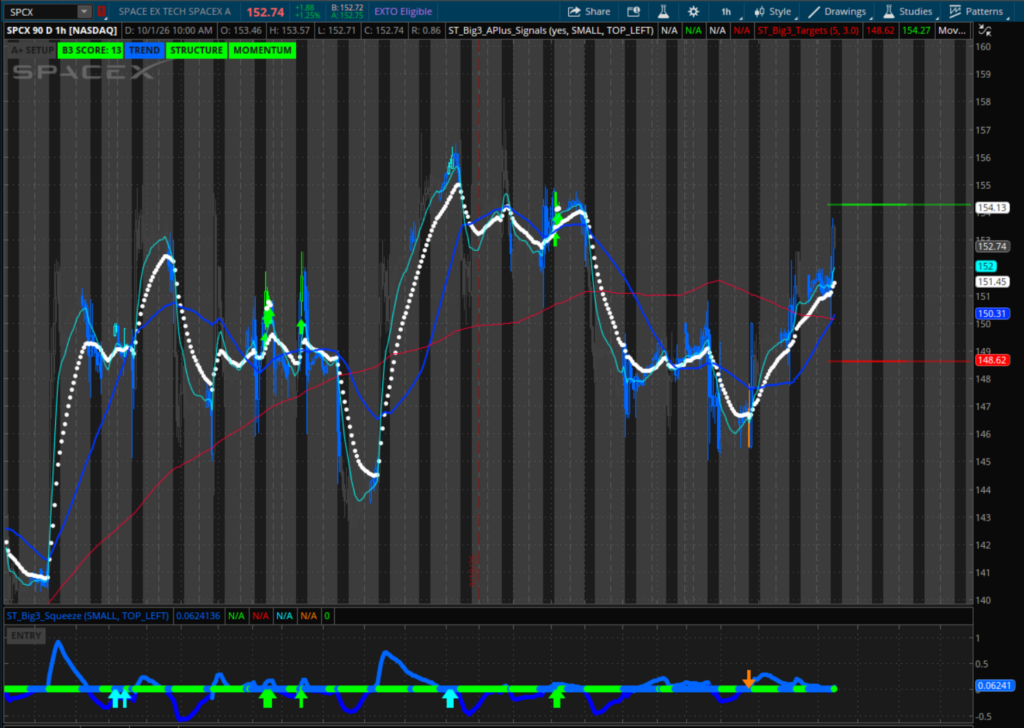1024x728 pixels.
Task: Click the red stop line at 148.62
Action: [899, 361]
